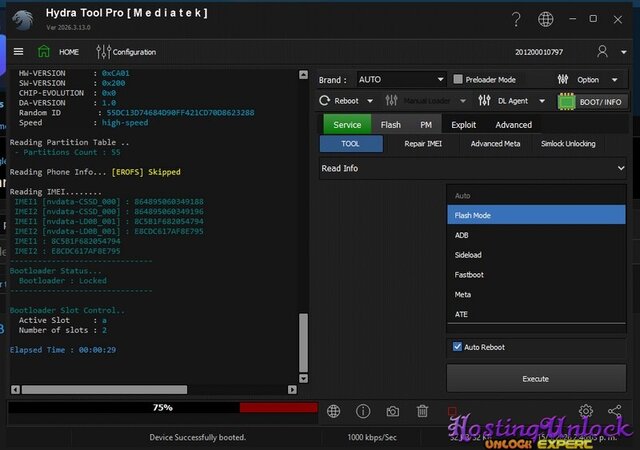This screenshot has height=450, width=640.
Task: Click the globe icon in title bar
Action: pos(545,19)
